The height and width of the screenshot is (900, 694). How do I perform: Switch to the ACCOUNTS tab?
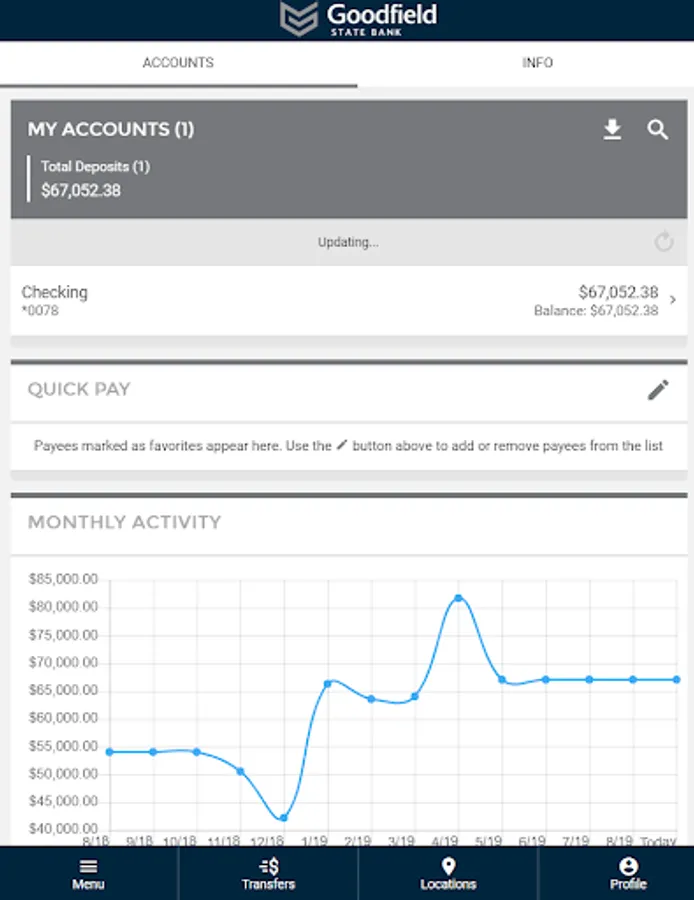pyautogui.click(x=178, y=63)
